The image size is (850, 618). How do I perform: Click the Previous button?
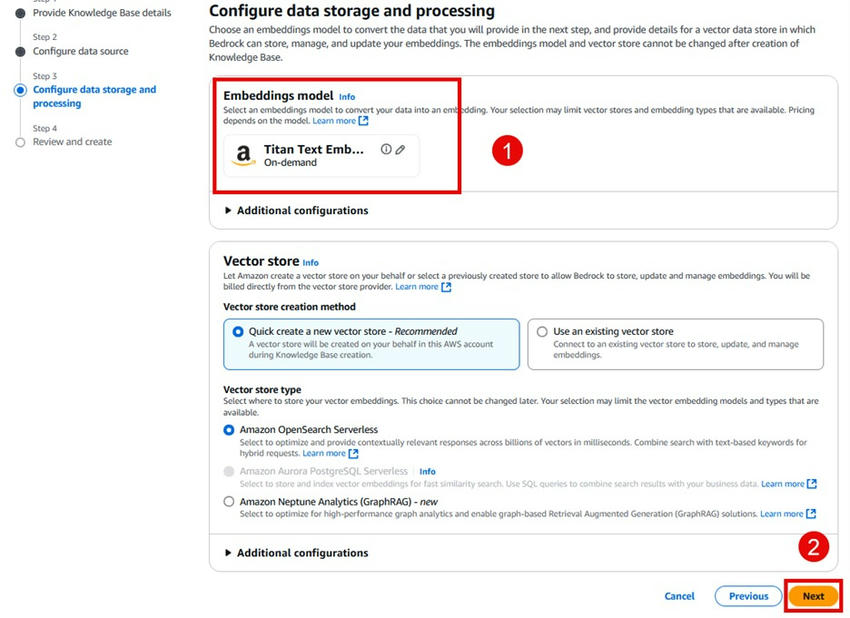click(748, 596)
